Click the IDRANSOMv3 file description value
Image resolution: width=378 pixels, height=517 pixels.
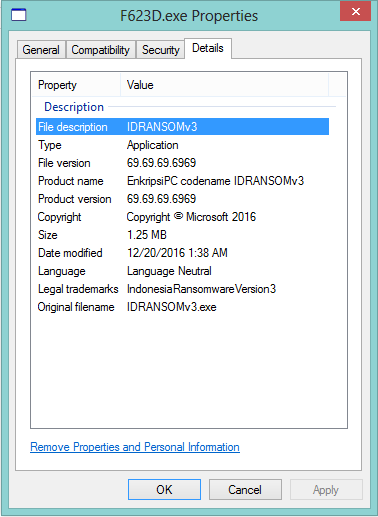(x=162, y=127)
